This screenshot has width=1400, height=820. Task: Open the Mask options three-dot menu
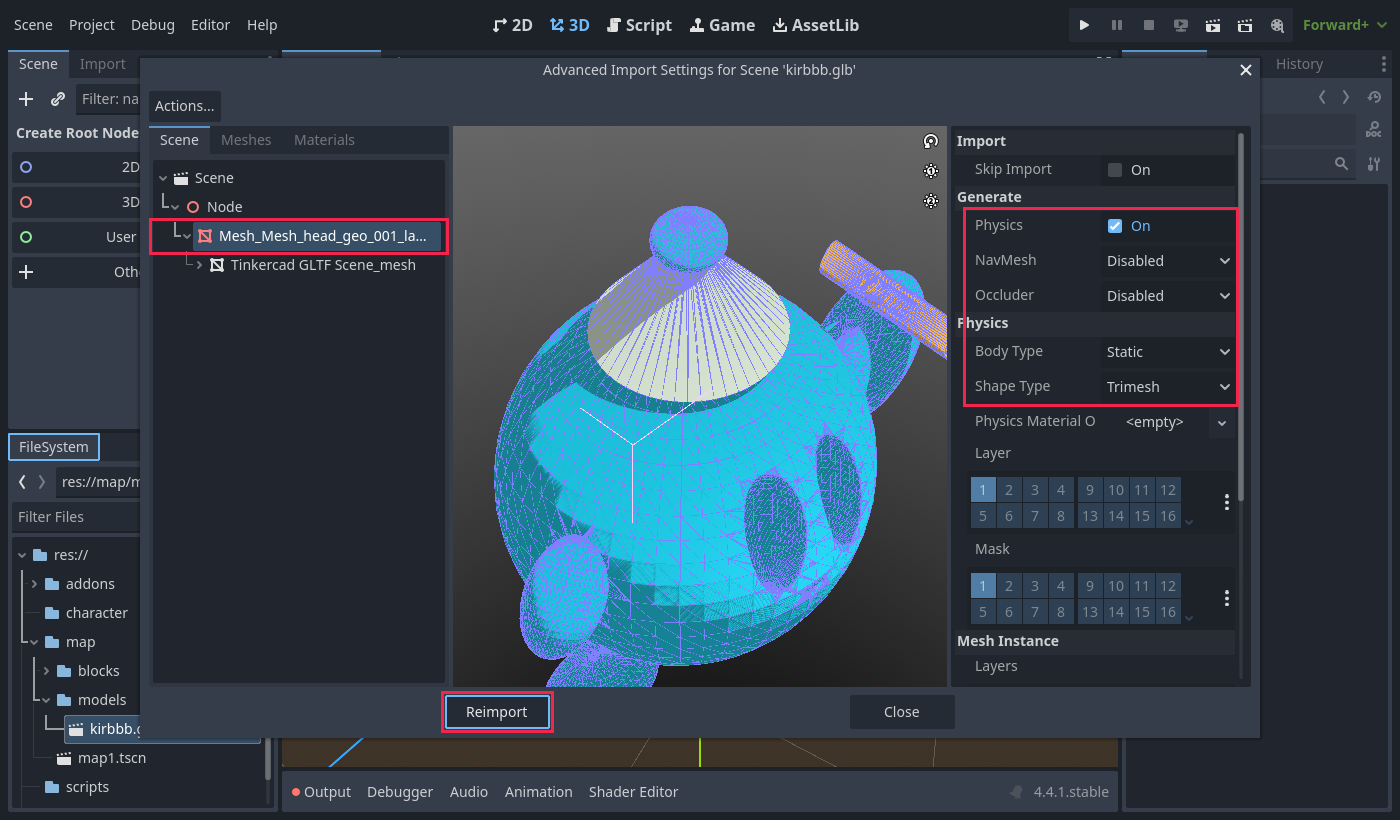click(1227, 598)
